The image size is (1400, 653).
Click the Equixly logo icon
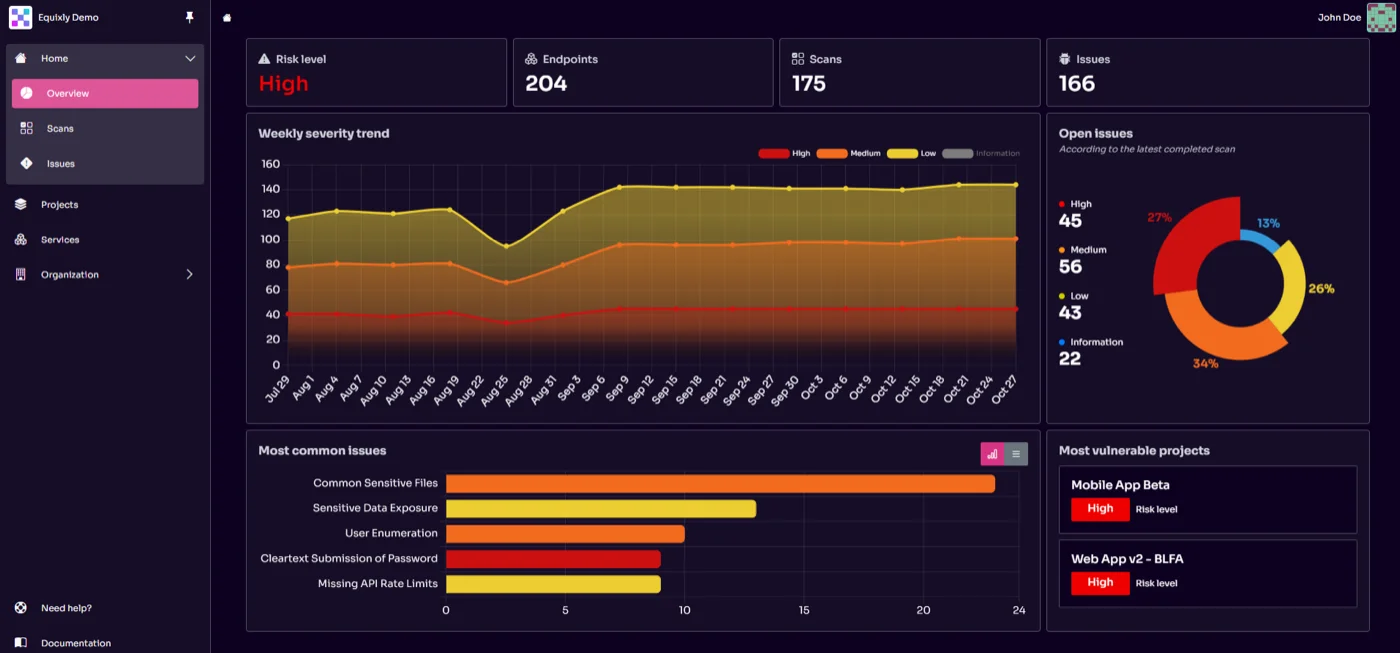tap(20, 17)
